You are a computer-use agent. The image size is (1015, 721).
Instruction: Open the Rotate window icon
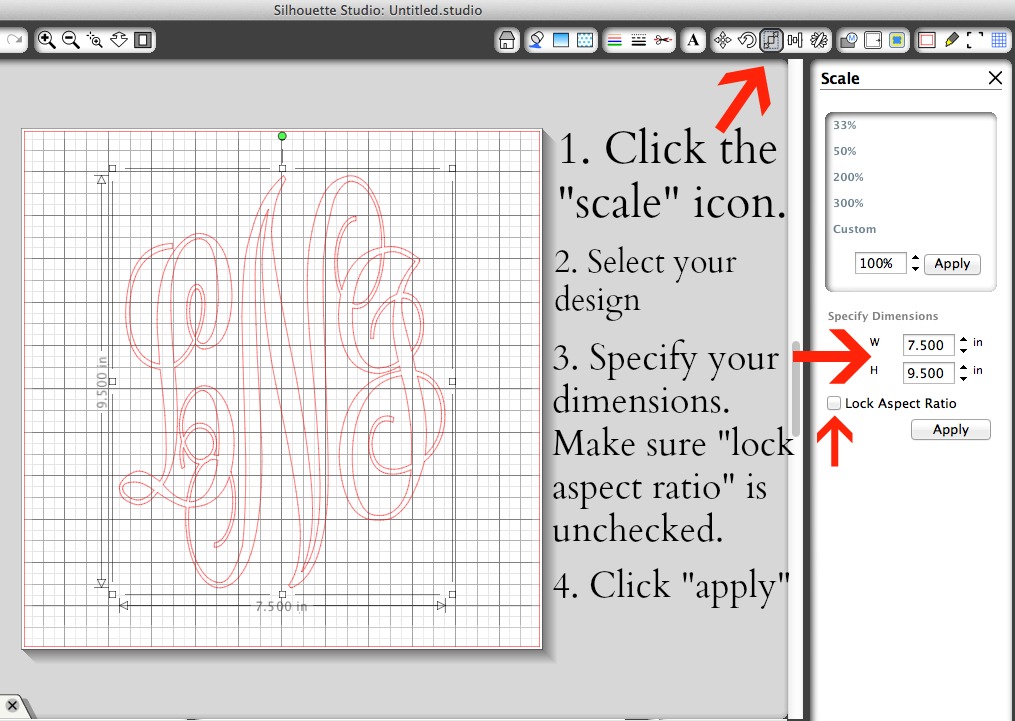[746, 41]
